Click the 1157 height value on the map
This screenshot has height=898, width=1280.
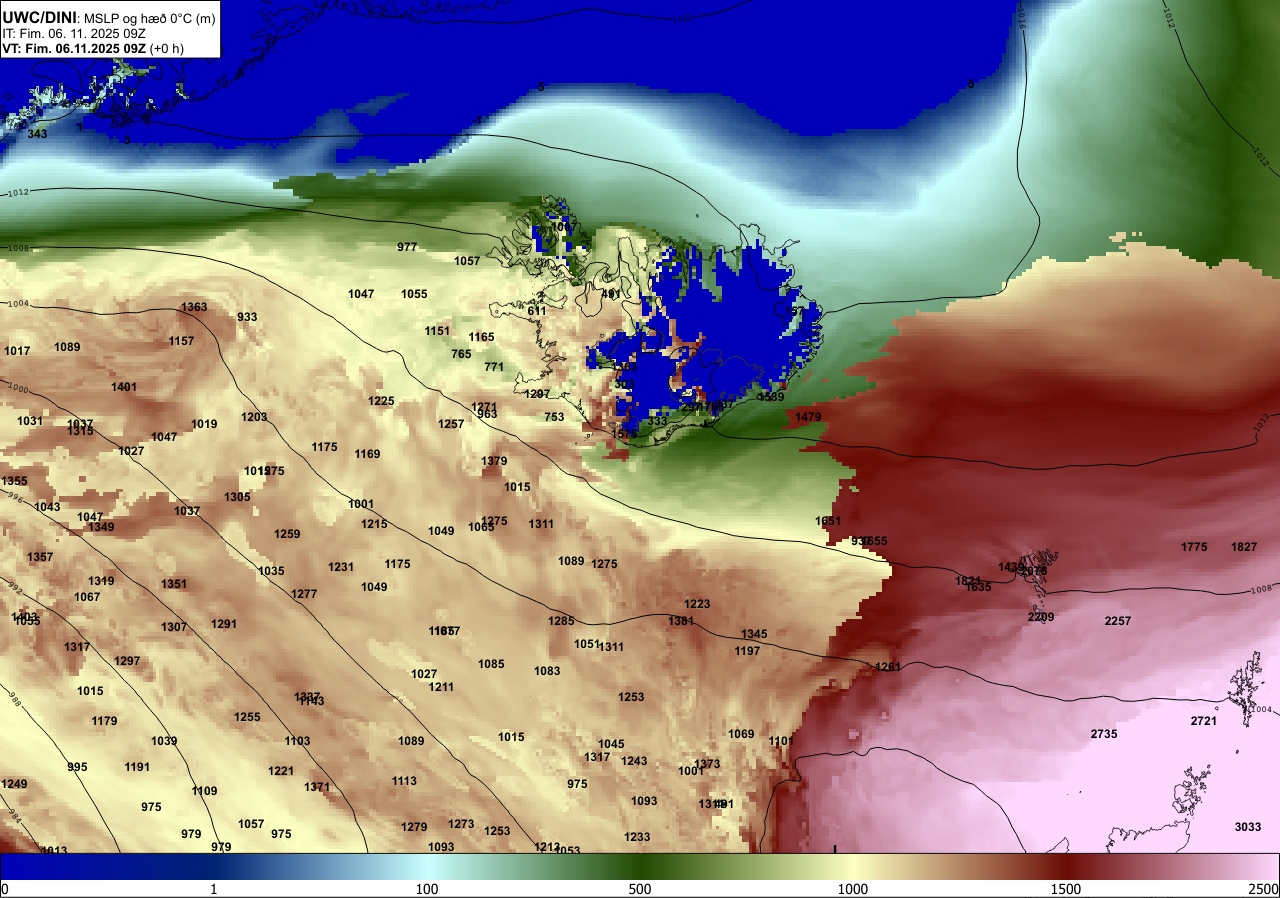181,341
